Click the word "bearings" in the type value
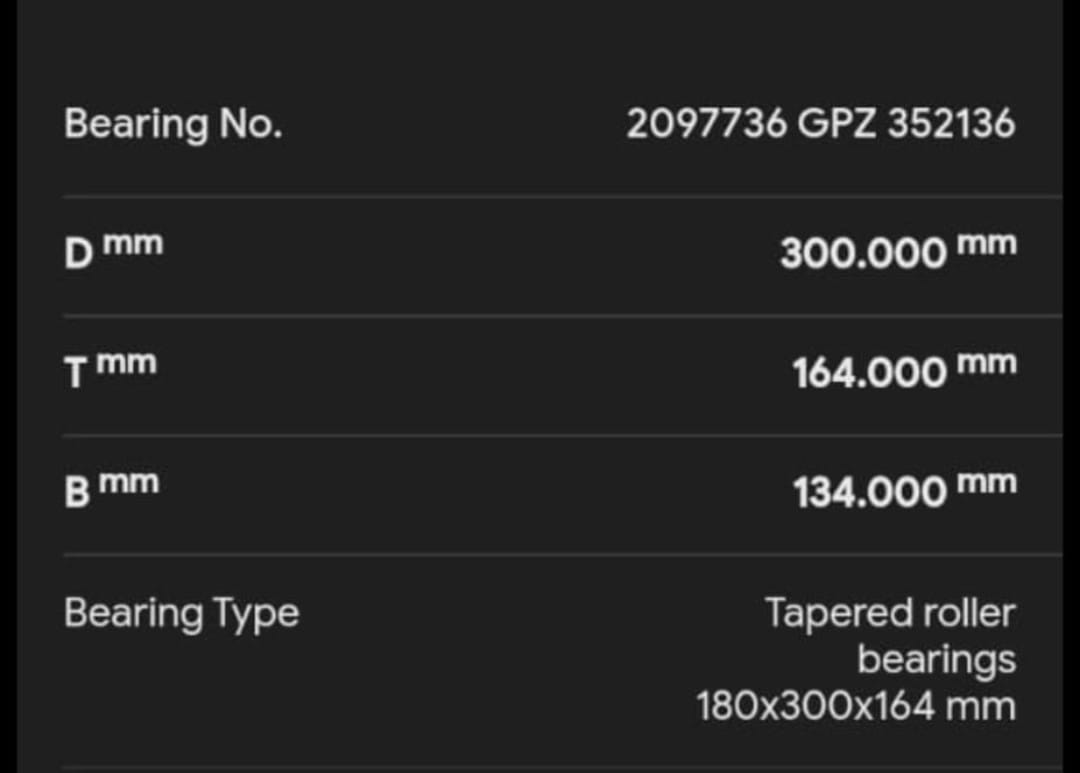This screenshot has height=773, width=1080. click(936, 660)
